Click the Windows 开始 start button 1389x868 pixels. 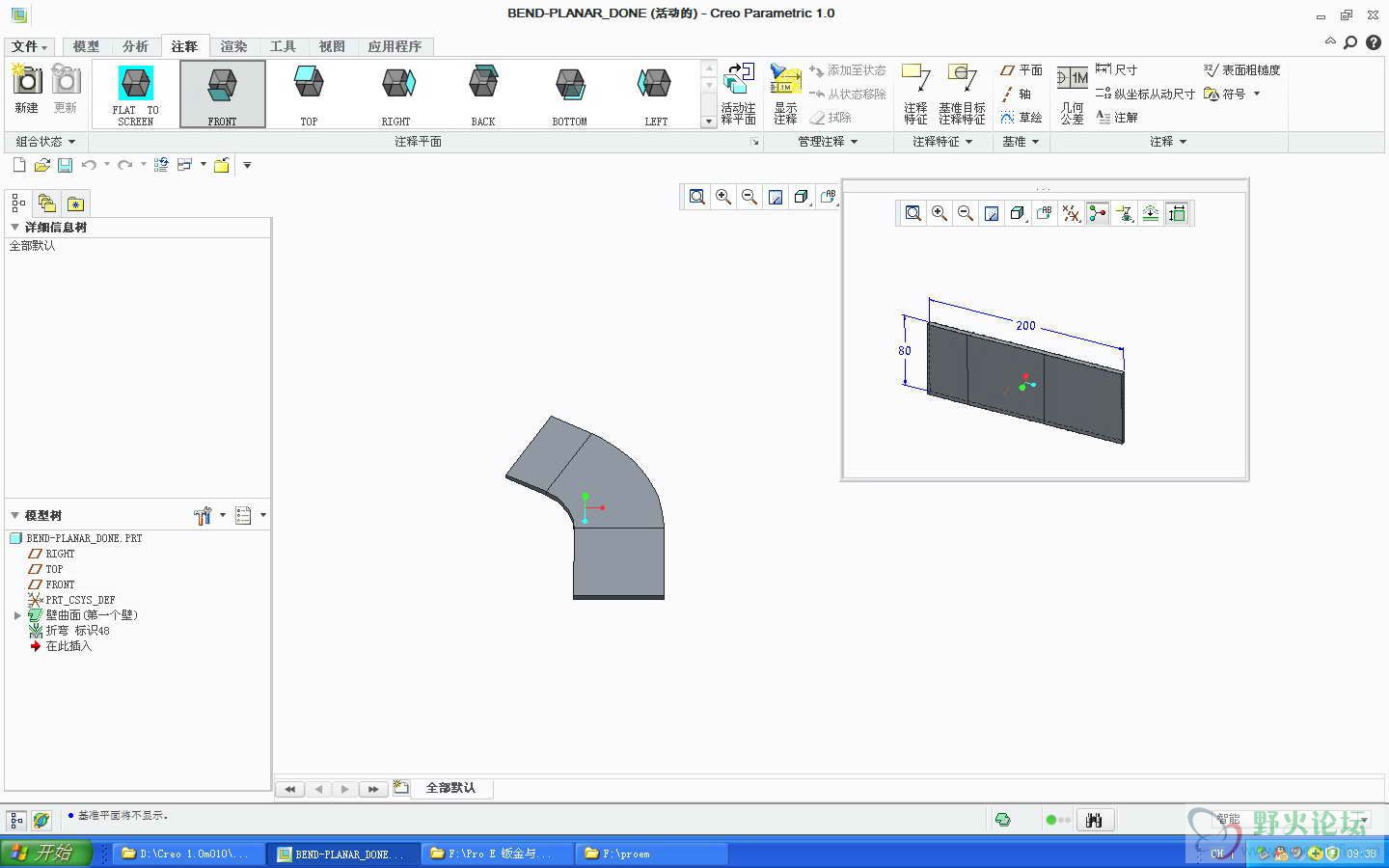[45, 853]
